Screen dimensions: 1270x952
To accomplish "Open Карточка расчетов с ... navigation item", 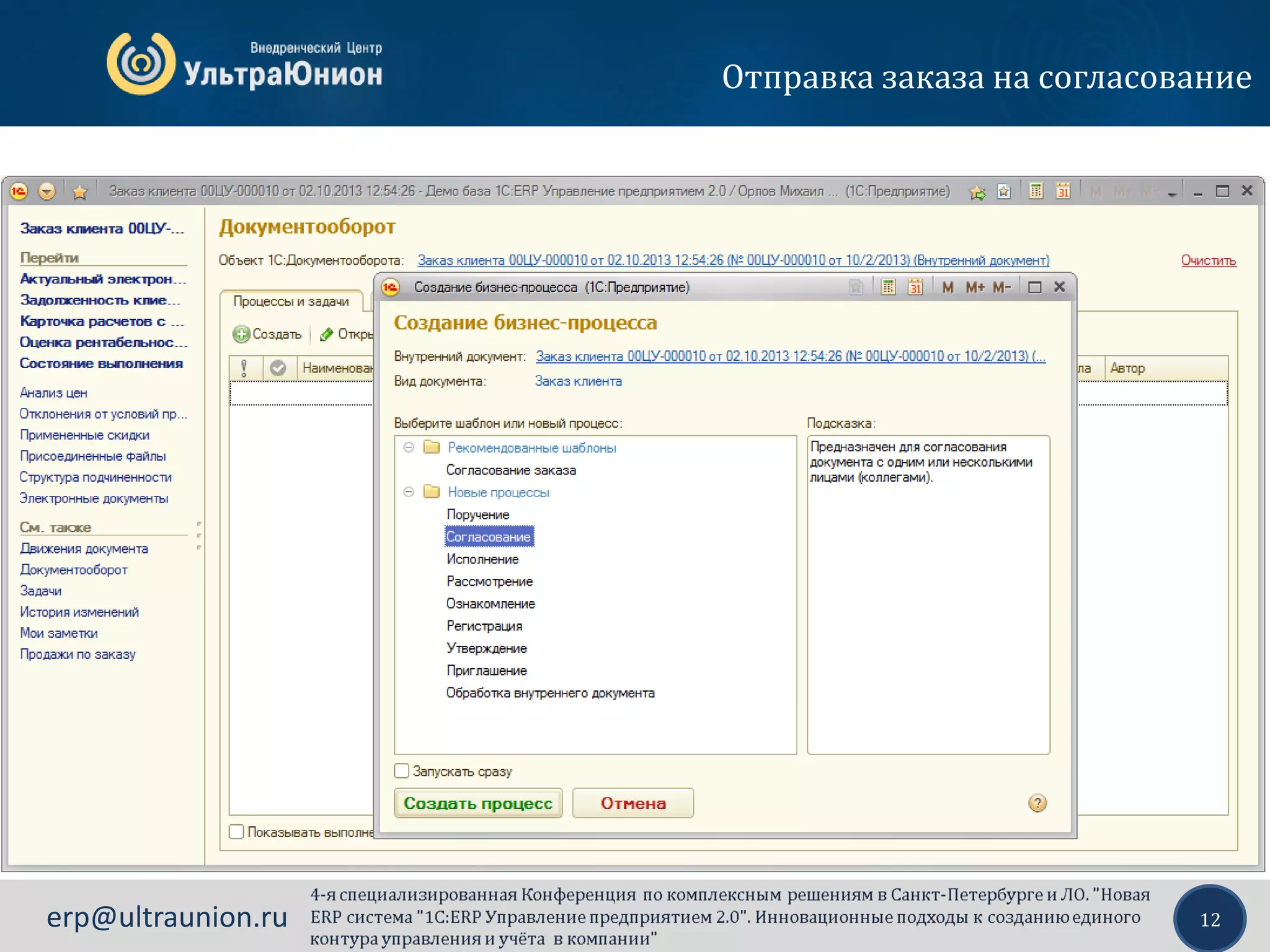I will click(x=102, y=321).
